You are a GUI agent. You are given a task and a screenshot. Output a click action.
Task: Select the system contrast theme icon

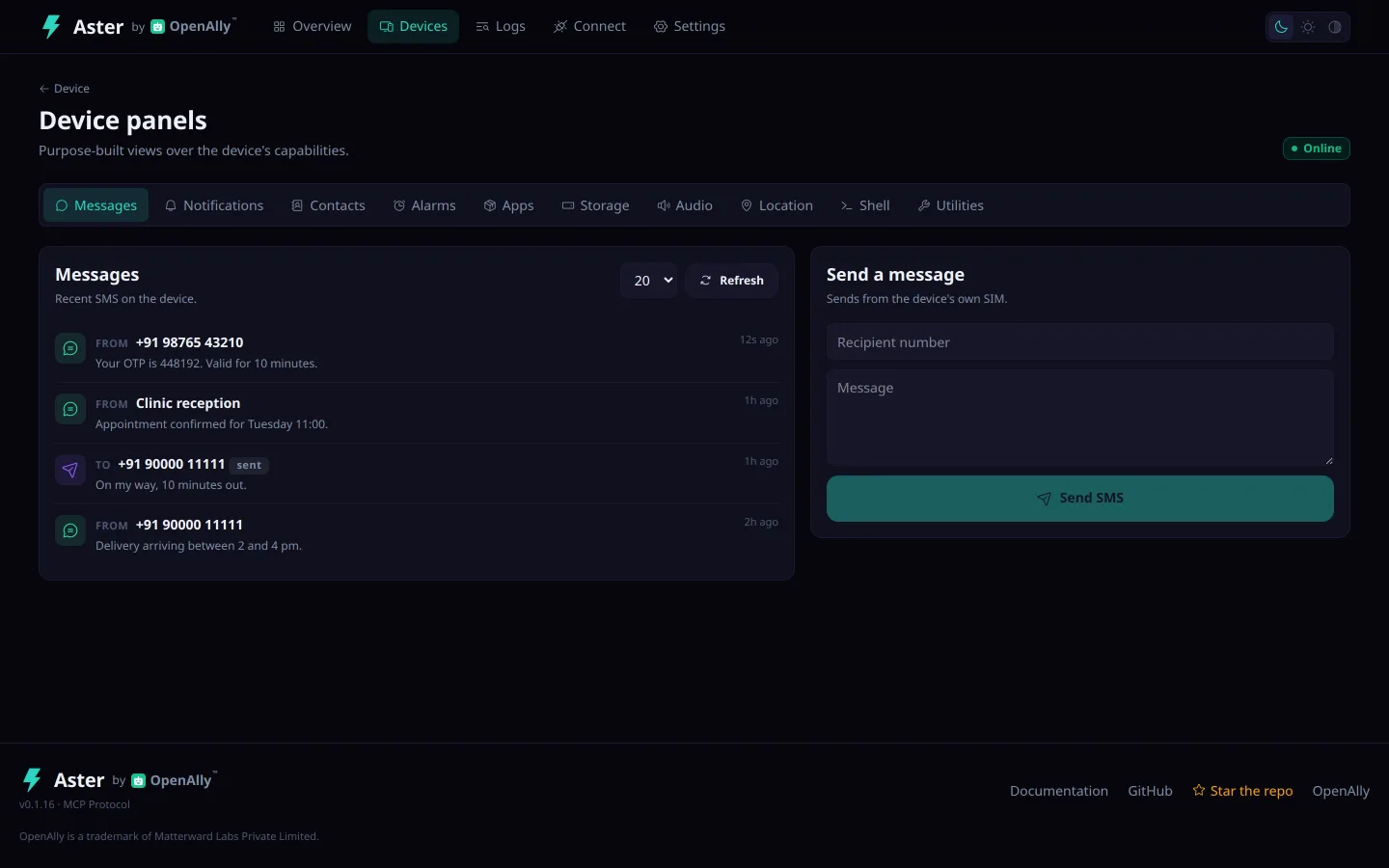click(1335, 27)
